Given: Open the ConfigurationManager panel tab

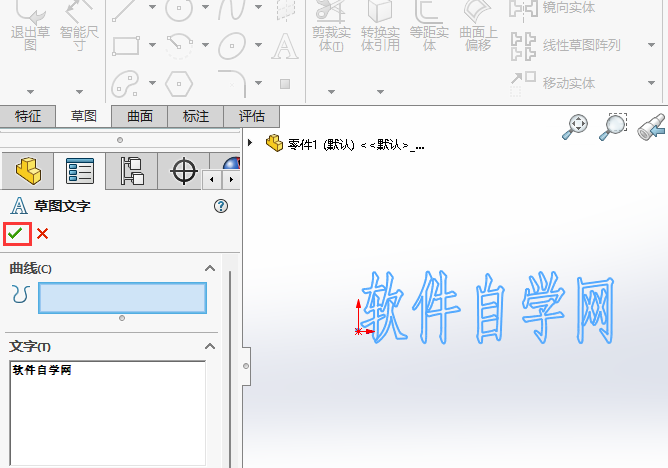Looking at the screenshot, I should (132, 171).
